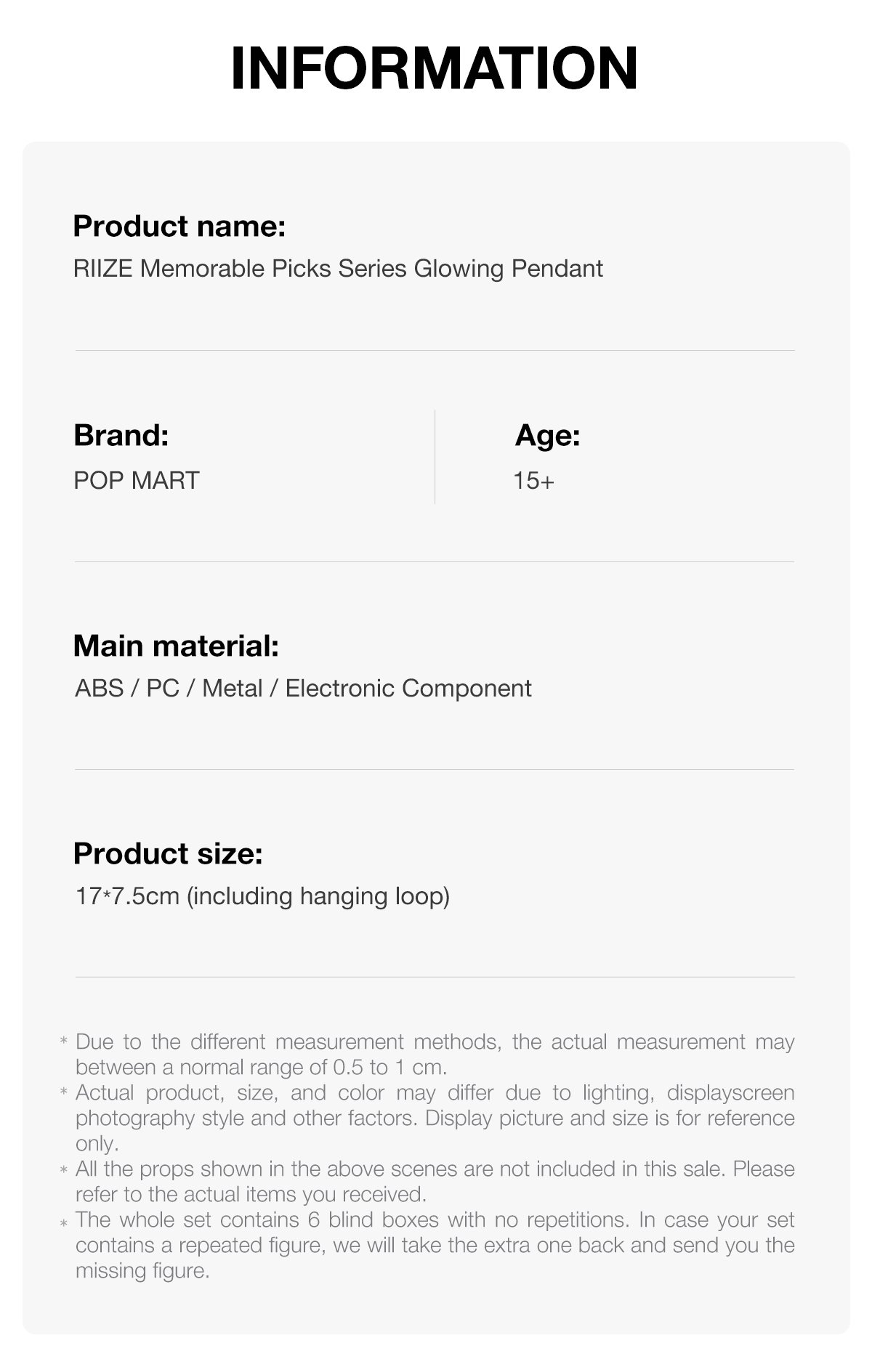Click the asterisk before the Actual product note

pos(64,1093)
